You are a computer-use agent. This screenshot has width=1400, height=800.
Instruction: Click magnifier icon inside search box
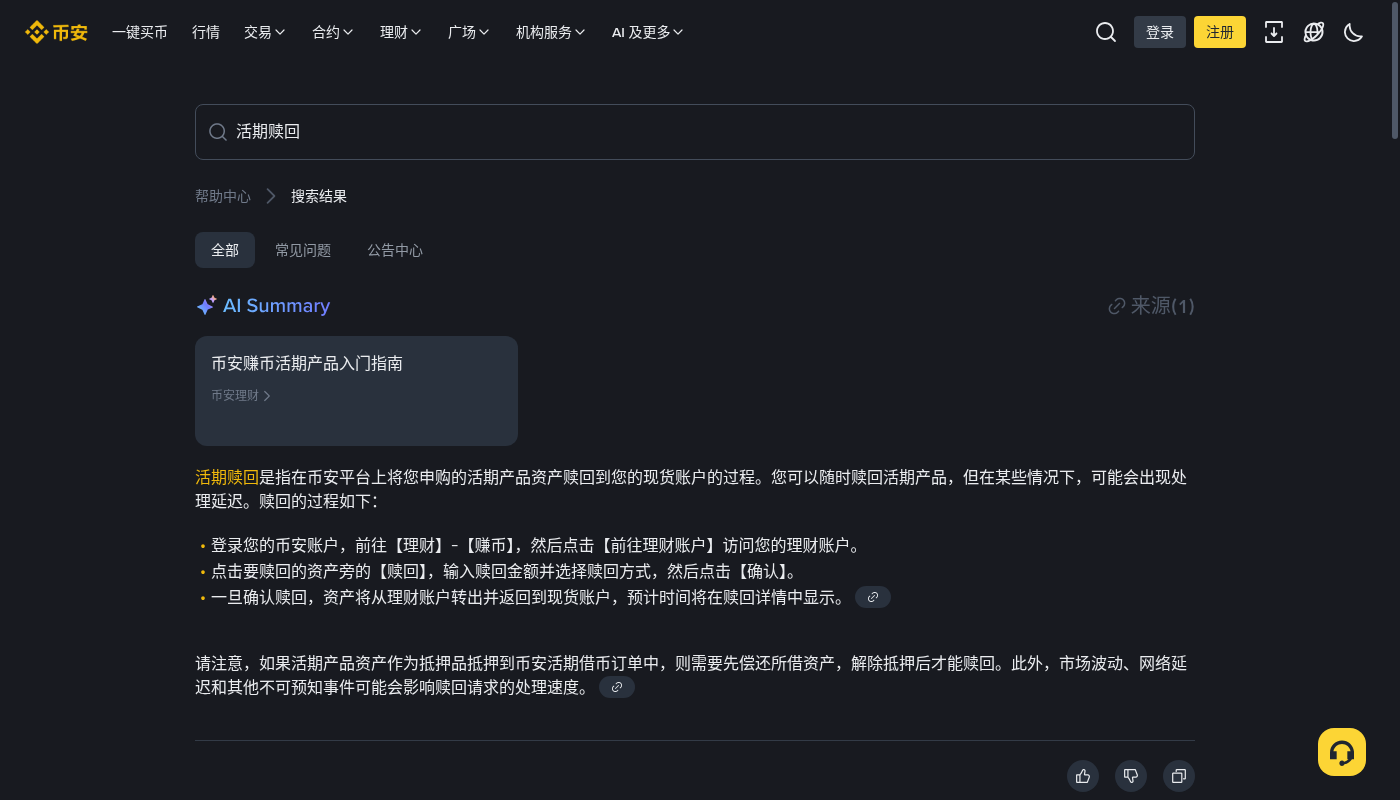[x=217, y=132]
